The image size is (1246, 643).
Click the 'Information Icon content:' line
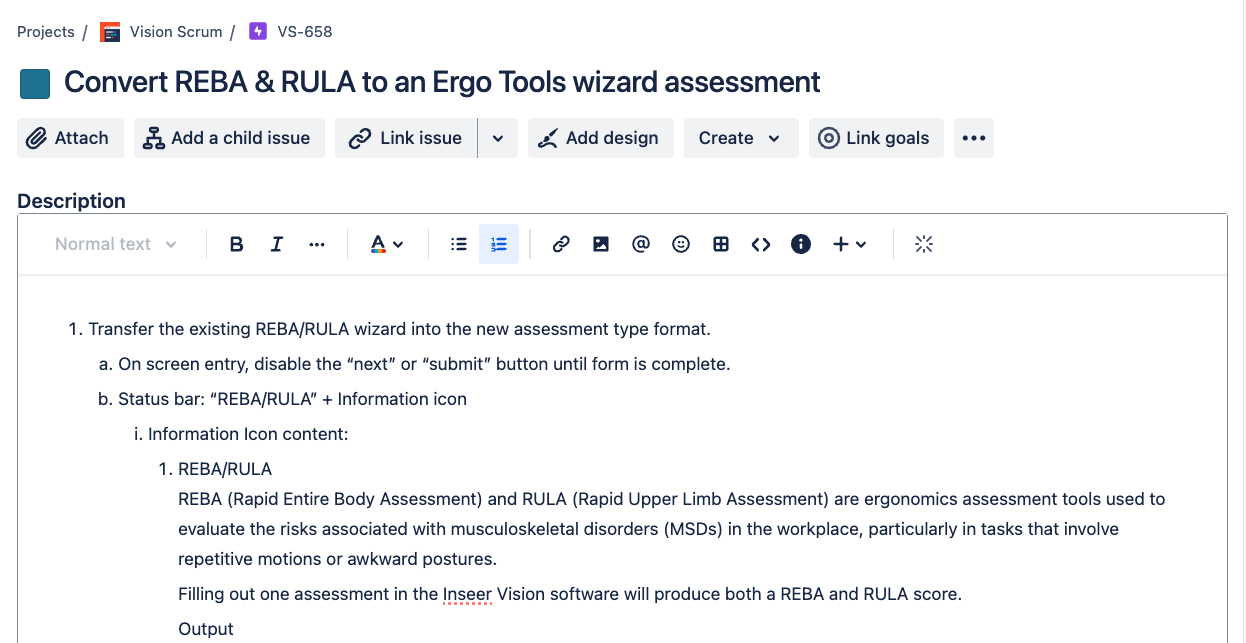tap(247, 434)
